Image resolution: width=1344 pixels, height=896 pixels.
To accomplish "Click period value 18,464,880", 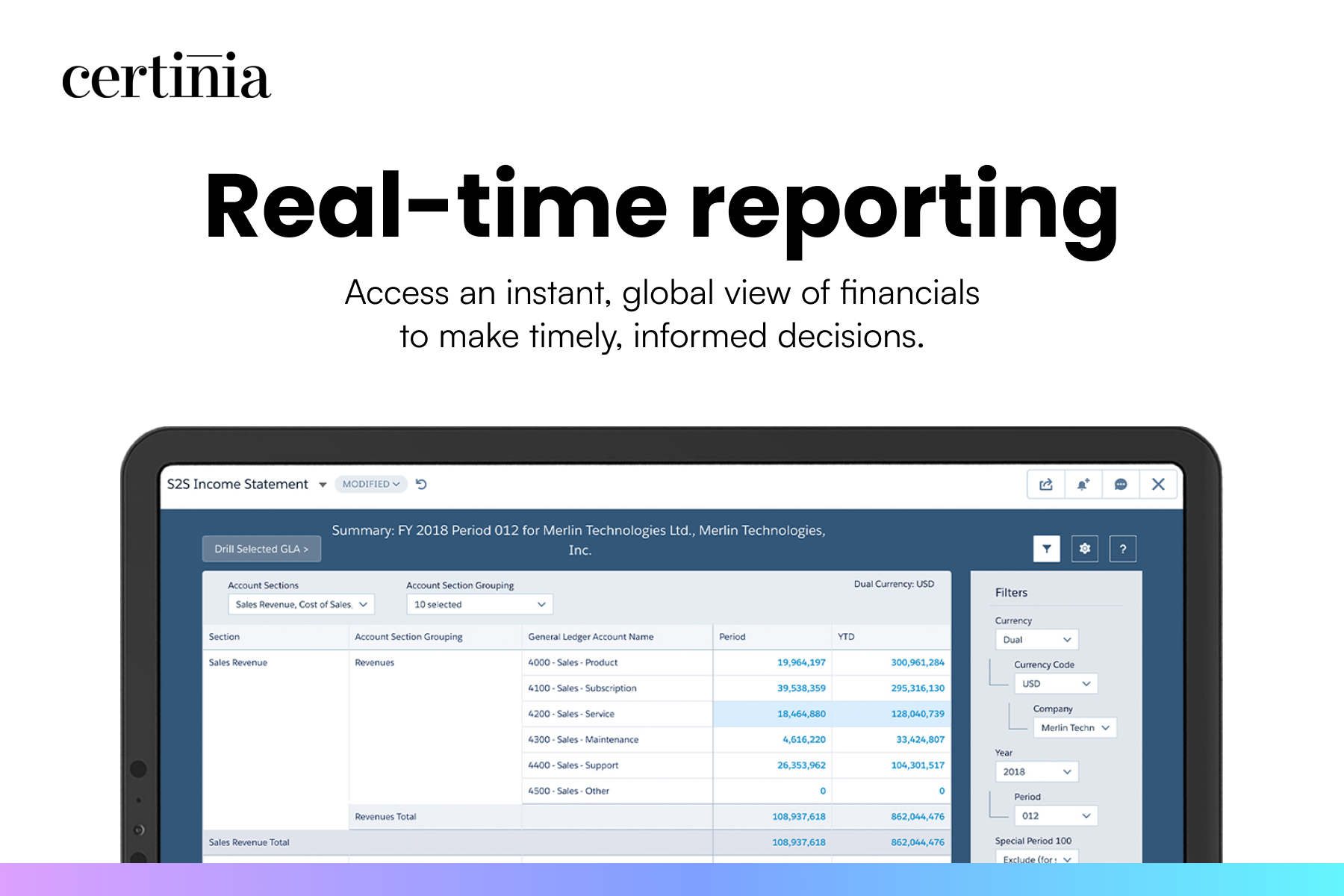I will (x=801, y=714).
